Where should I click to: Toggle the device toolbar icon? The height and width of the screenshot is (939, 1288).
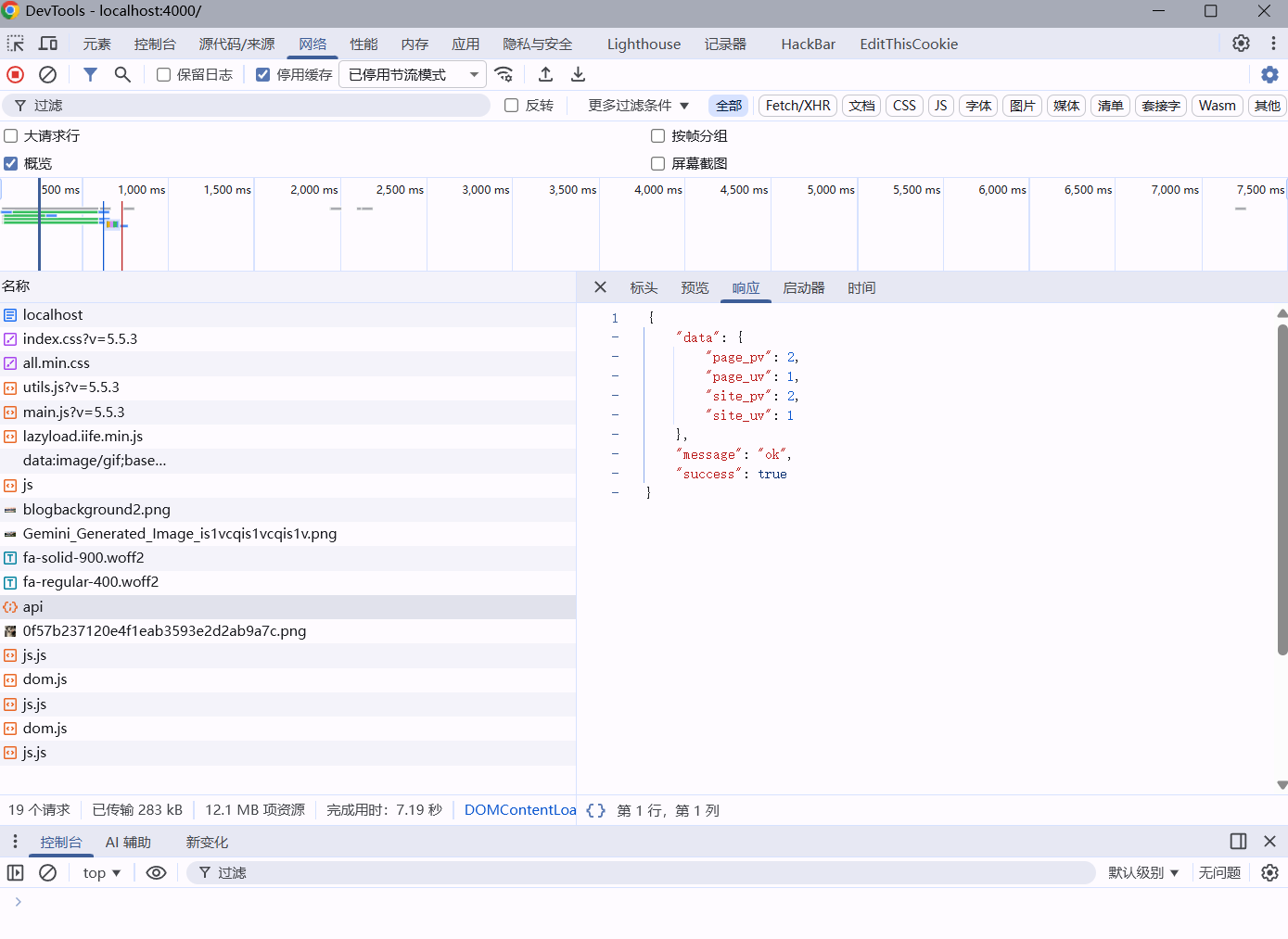coord(48,44)
